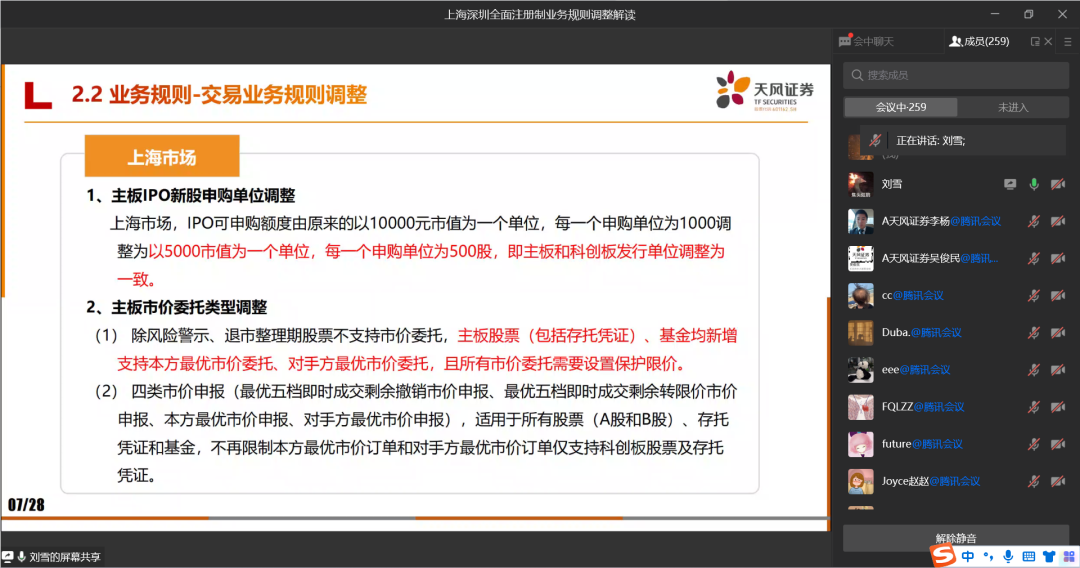This screenshot has width=1080, height=568.
Task: Open the Sogou soft keyboard icon
Action: tap(1029, 556)
